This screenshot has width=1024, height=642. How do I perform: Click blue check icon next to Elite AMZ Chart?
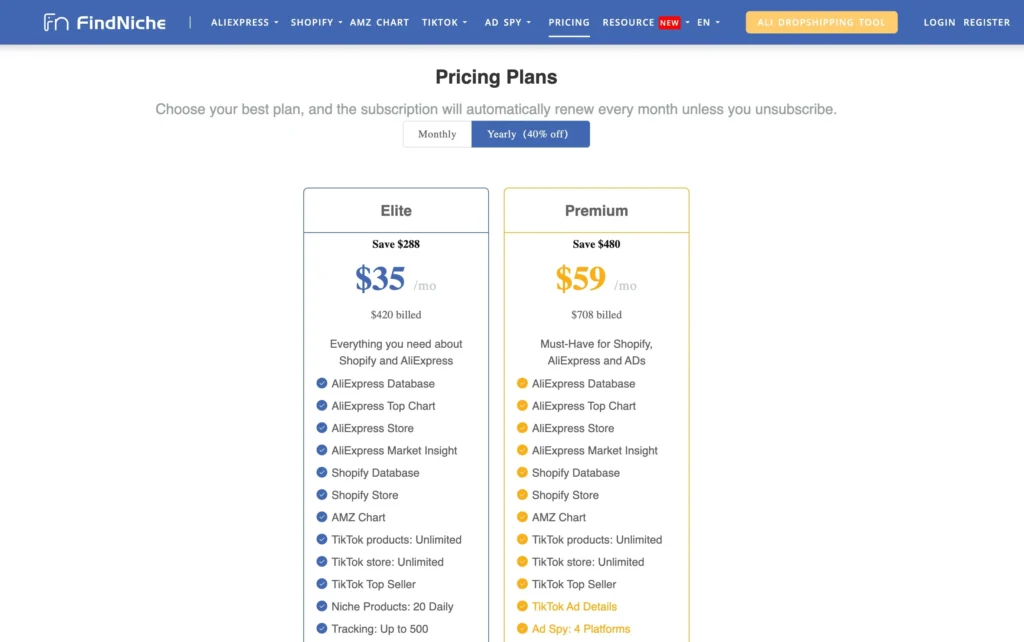click(x=322, y=517)
